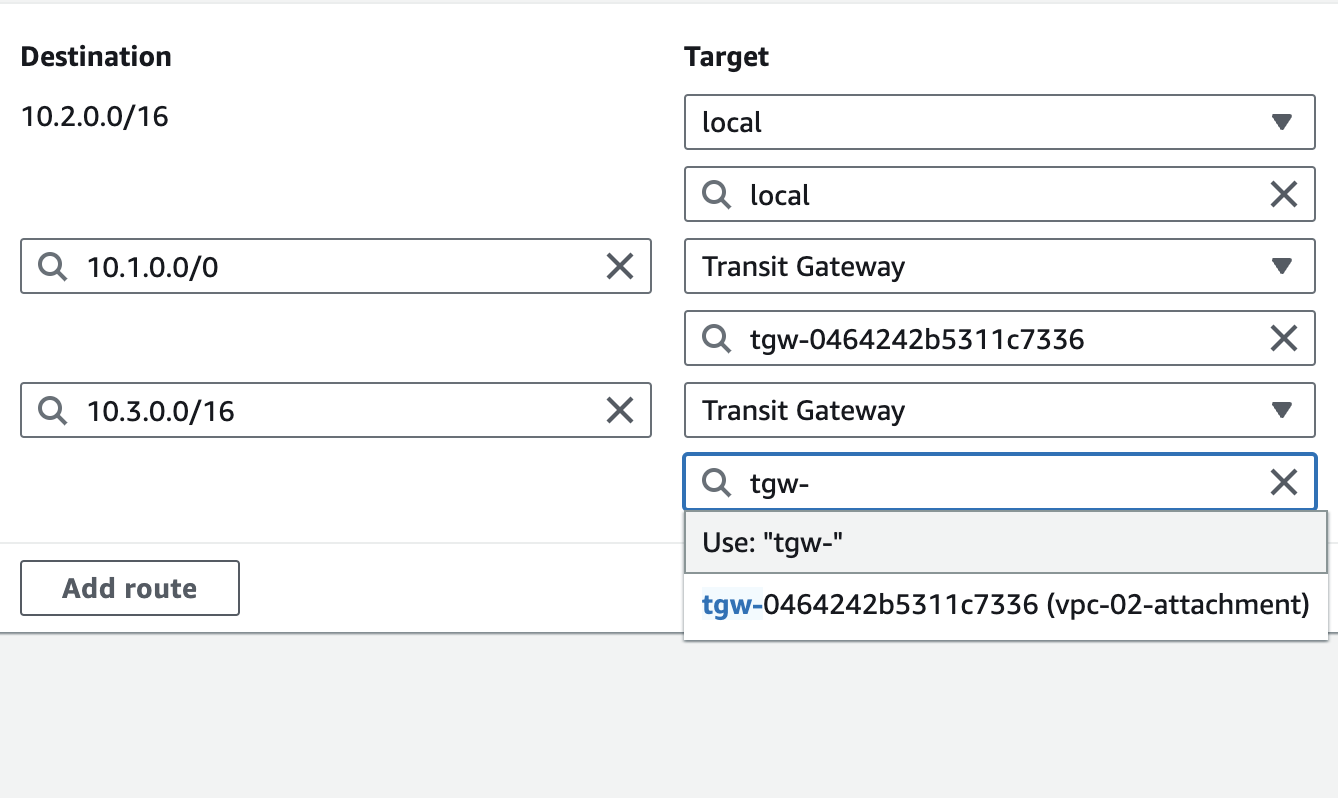The height and width of the screenshot is (798, 1338).
Task: Click the tgw-0464242b5311c7336 target input
Action: click(x=1000, y=339)
